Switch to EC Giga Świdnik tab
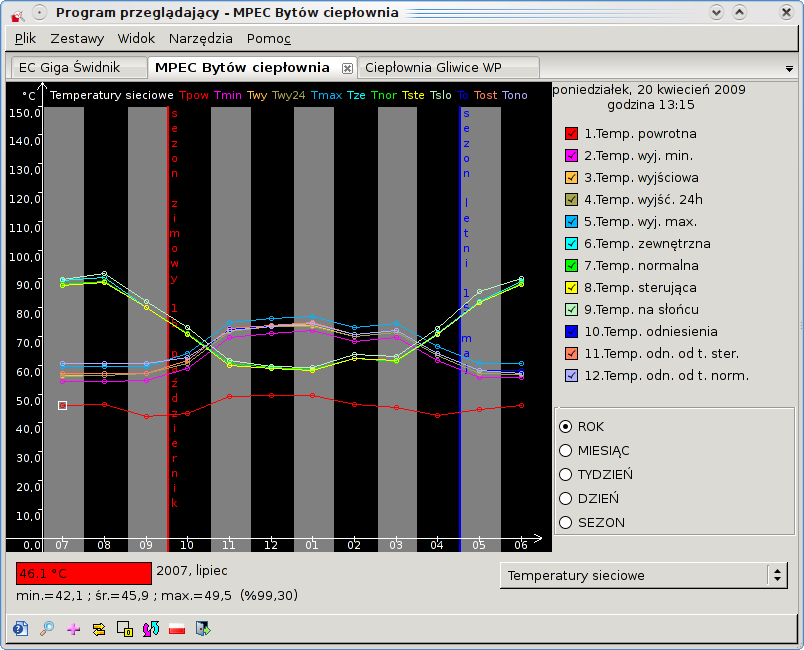Screen dimensions: 804x650 click(x=78, y=68)
